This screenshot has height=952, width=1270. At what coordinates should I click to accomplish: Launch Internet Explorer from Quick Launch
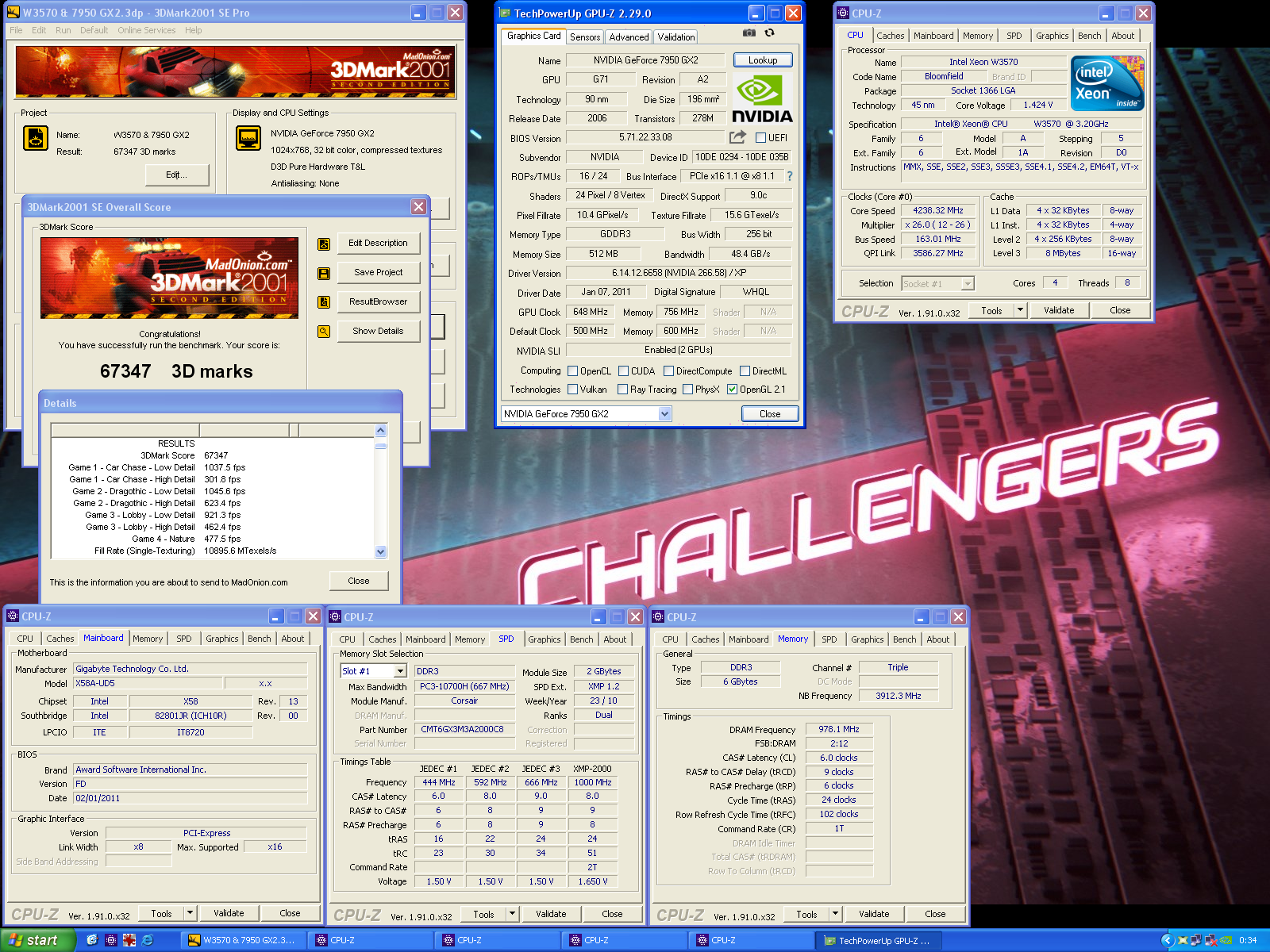(x=148, y=940)
